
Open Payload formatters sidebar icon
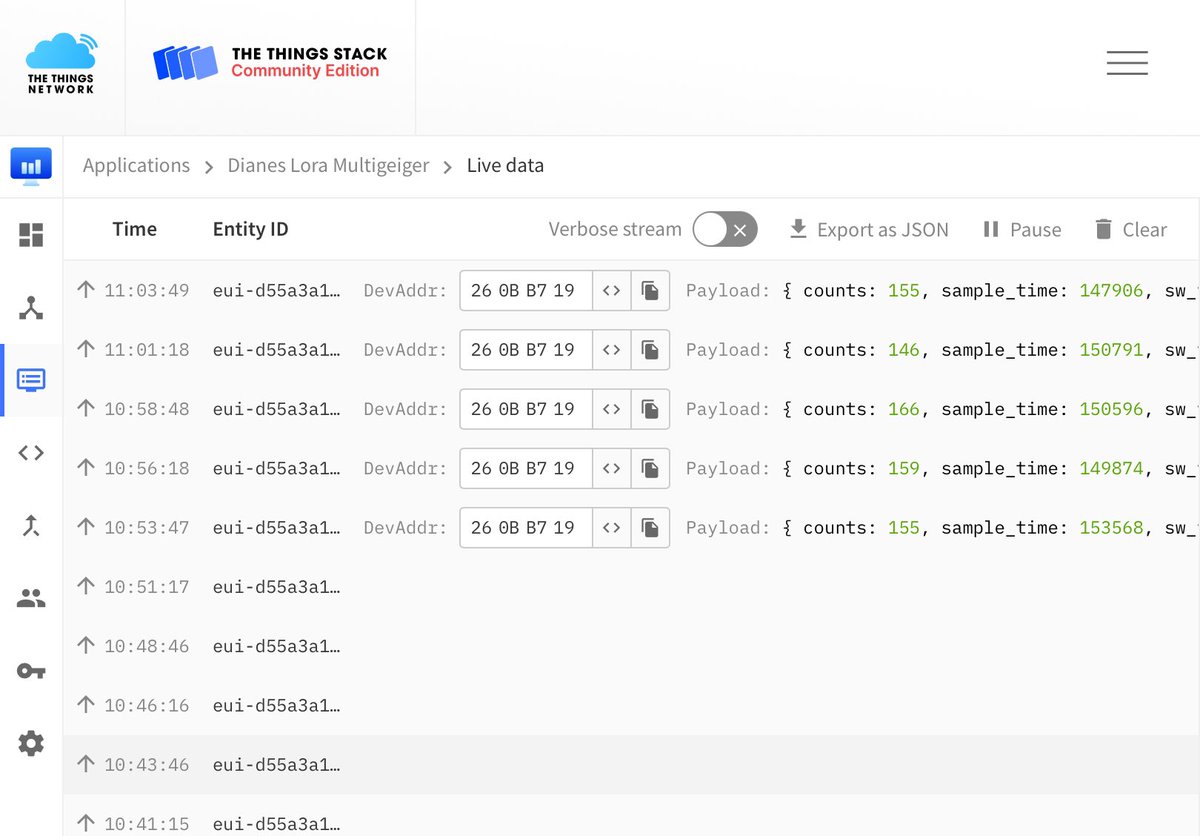point(31,452)
